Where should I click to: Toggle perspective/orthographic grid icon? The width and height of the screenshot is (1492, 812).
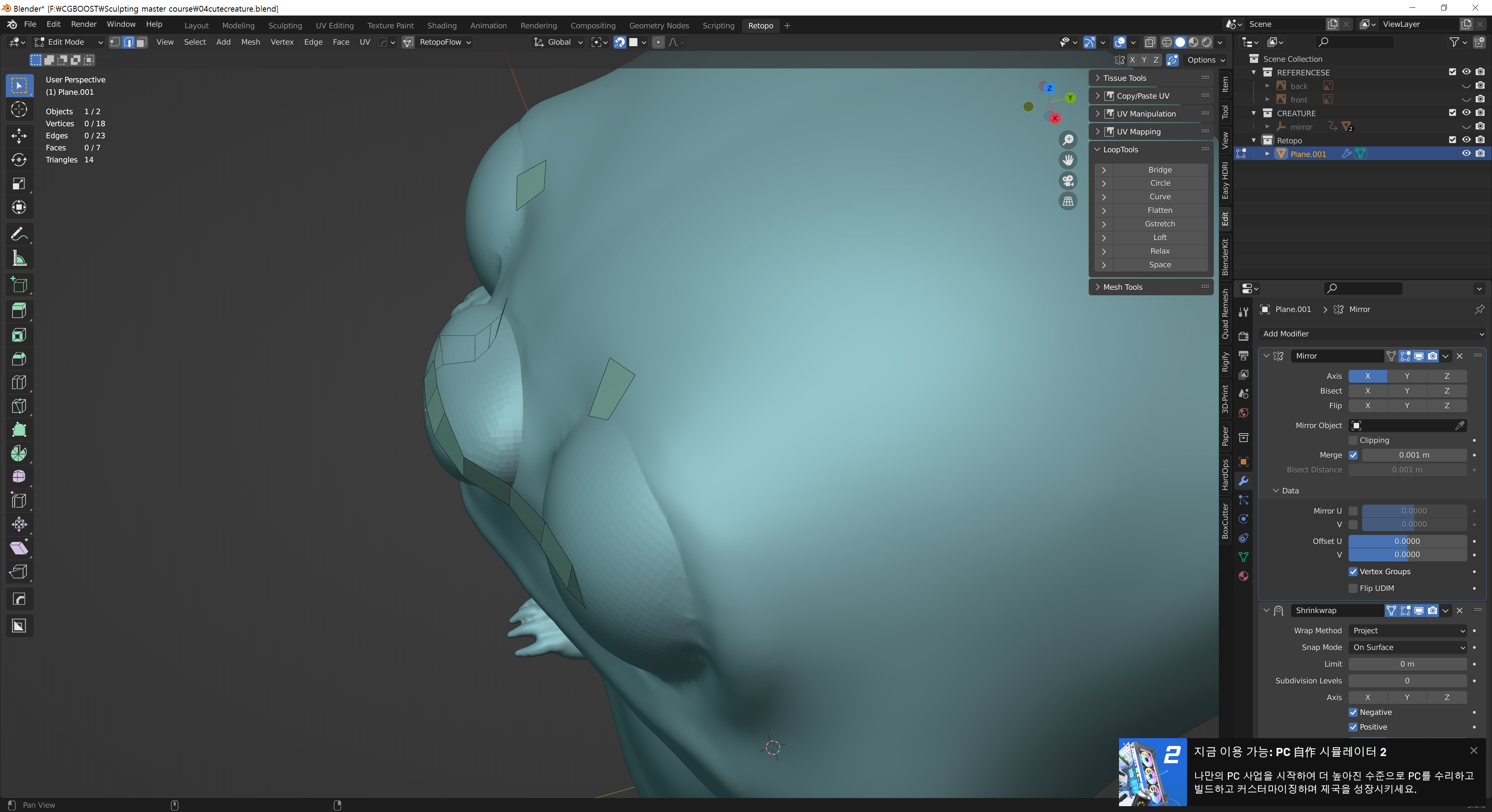click(x=1068, y=202)
